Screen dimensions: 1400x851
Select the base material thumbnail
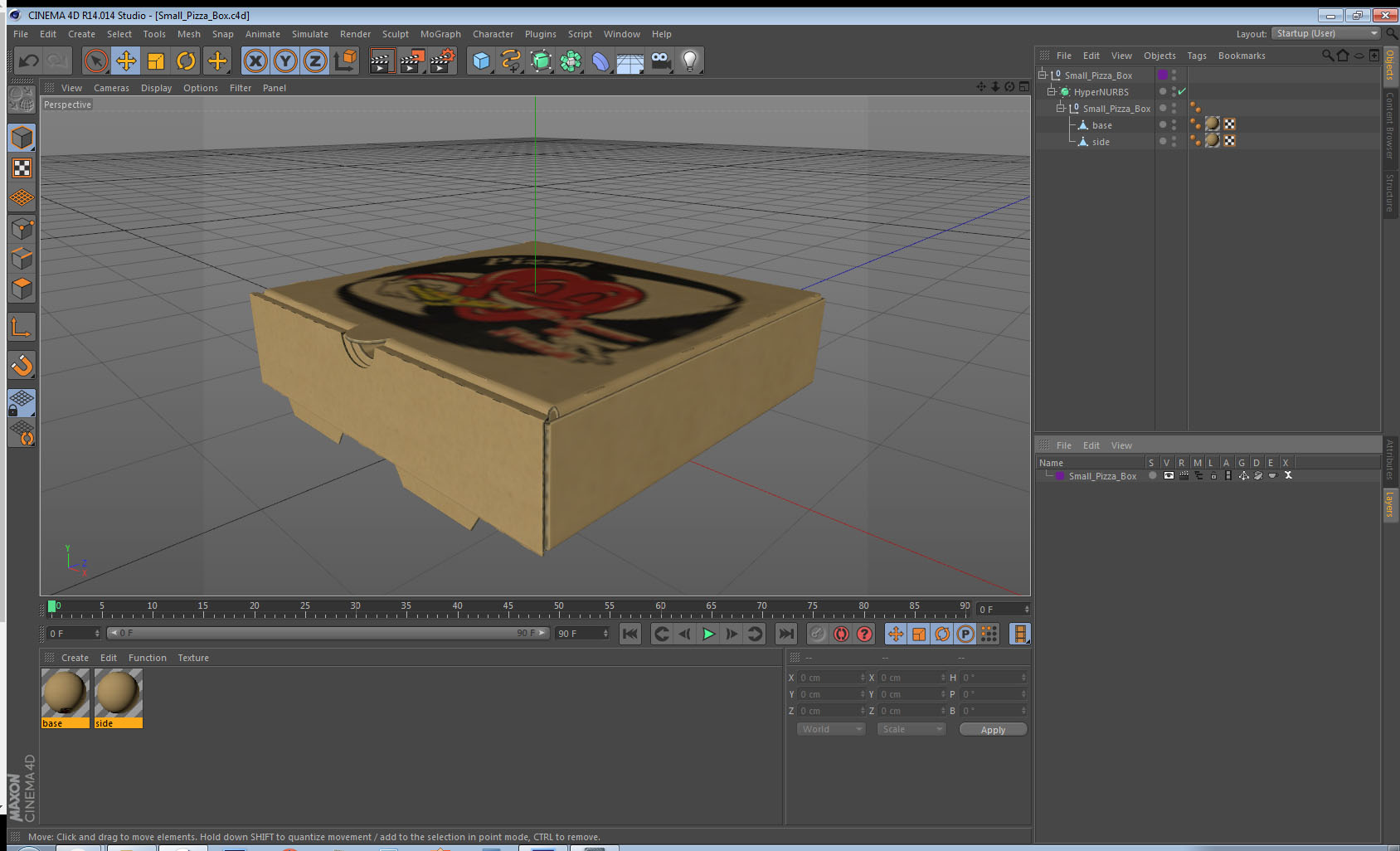point(65,698)
